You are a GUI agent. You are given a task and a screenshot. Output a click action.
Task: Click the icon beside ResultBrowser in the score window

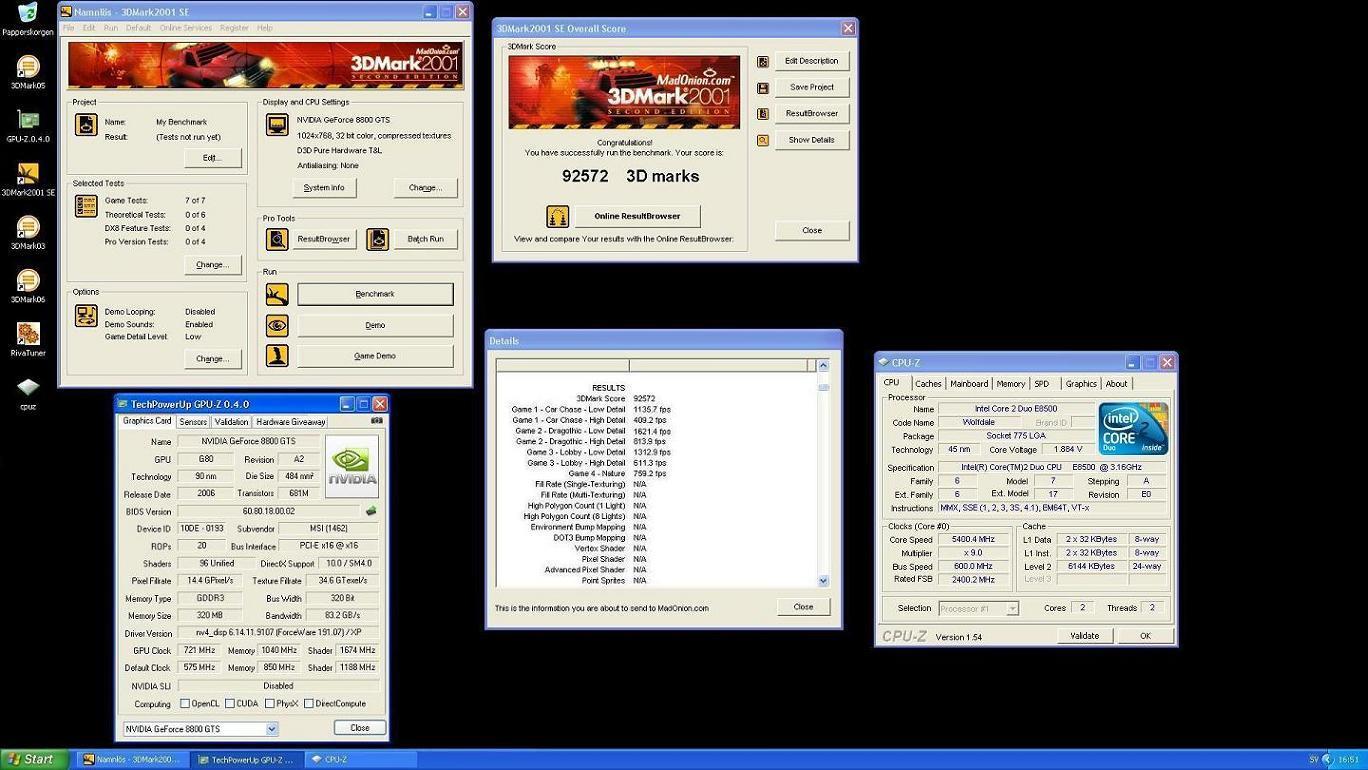763,114
